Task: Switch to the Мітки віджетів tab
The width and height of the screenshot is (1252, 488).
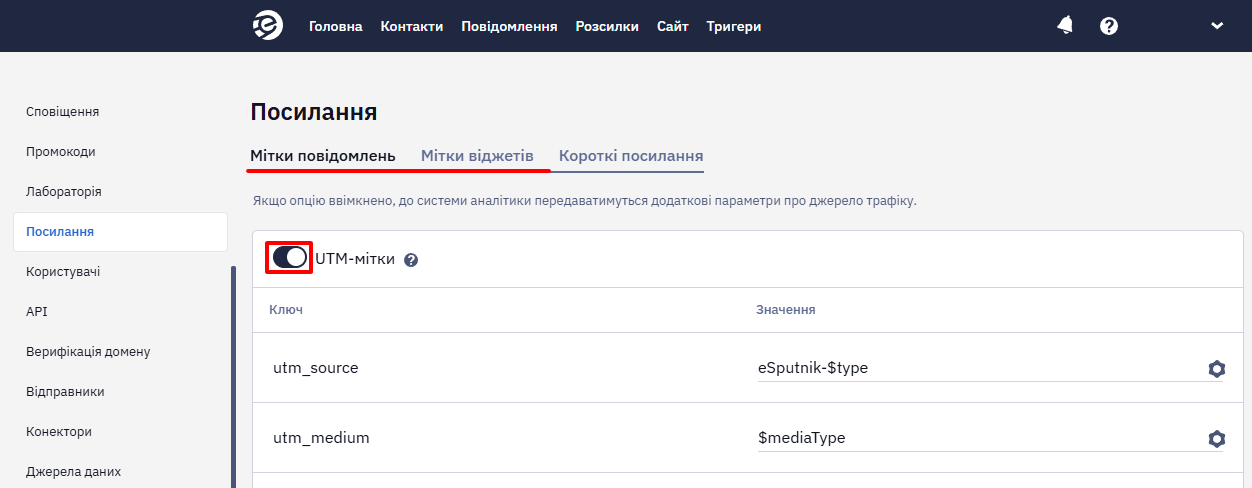Action: [477, 156]
